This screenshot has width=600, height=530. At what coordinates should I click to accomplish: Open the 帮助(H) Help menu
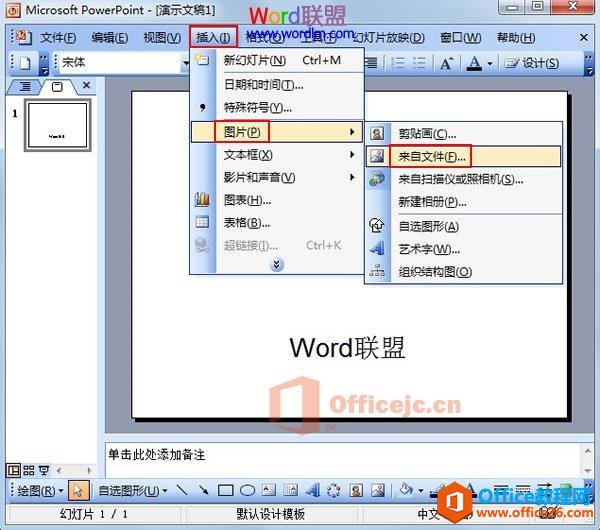click(516, 38)
